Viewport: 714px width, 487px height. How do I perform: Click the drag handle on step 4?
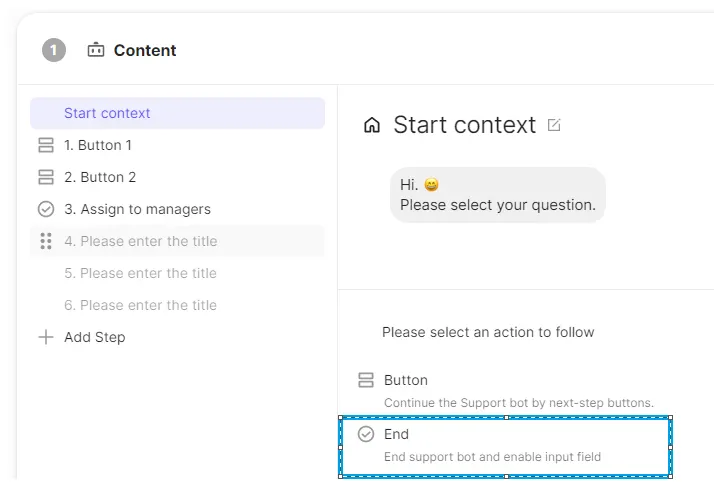tap(45, 241)
